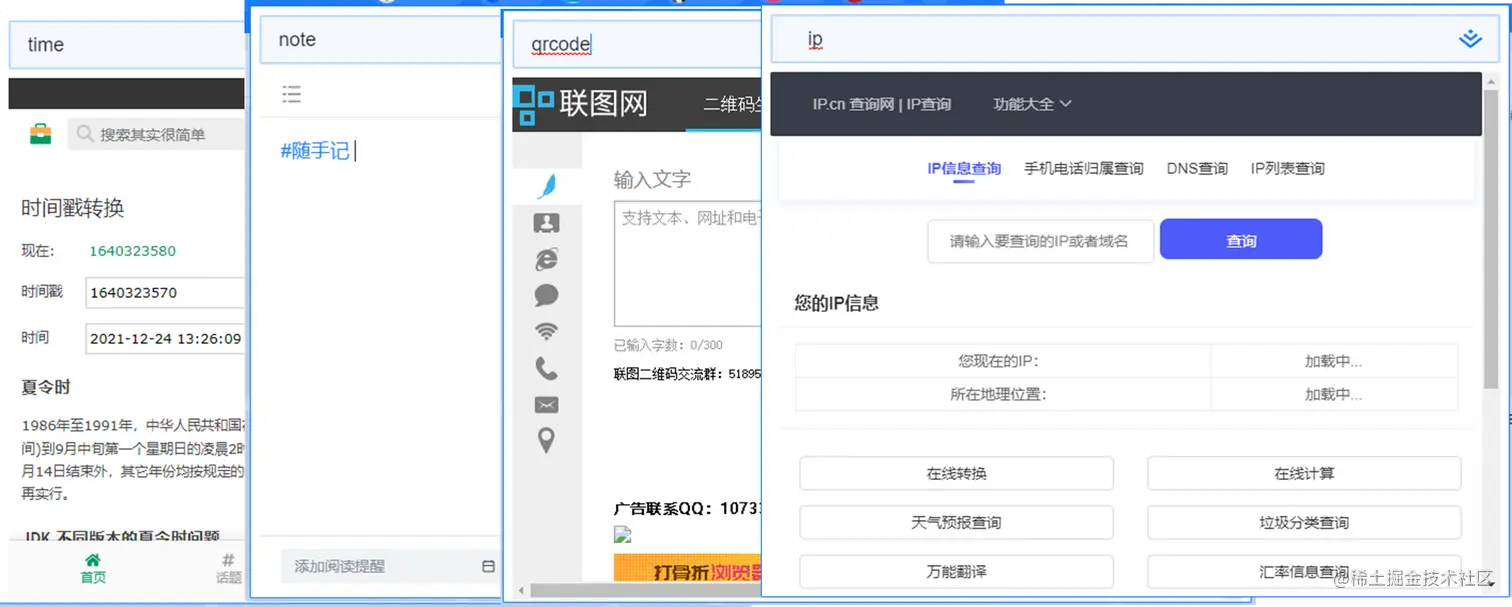Focus the time search bar
Screen dimensions: 1512x607
click(x=127, y=45)
